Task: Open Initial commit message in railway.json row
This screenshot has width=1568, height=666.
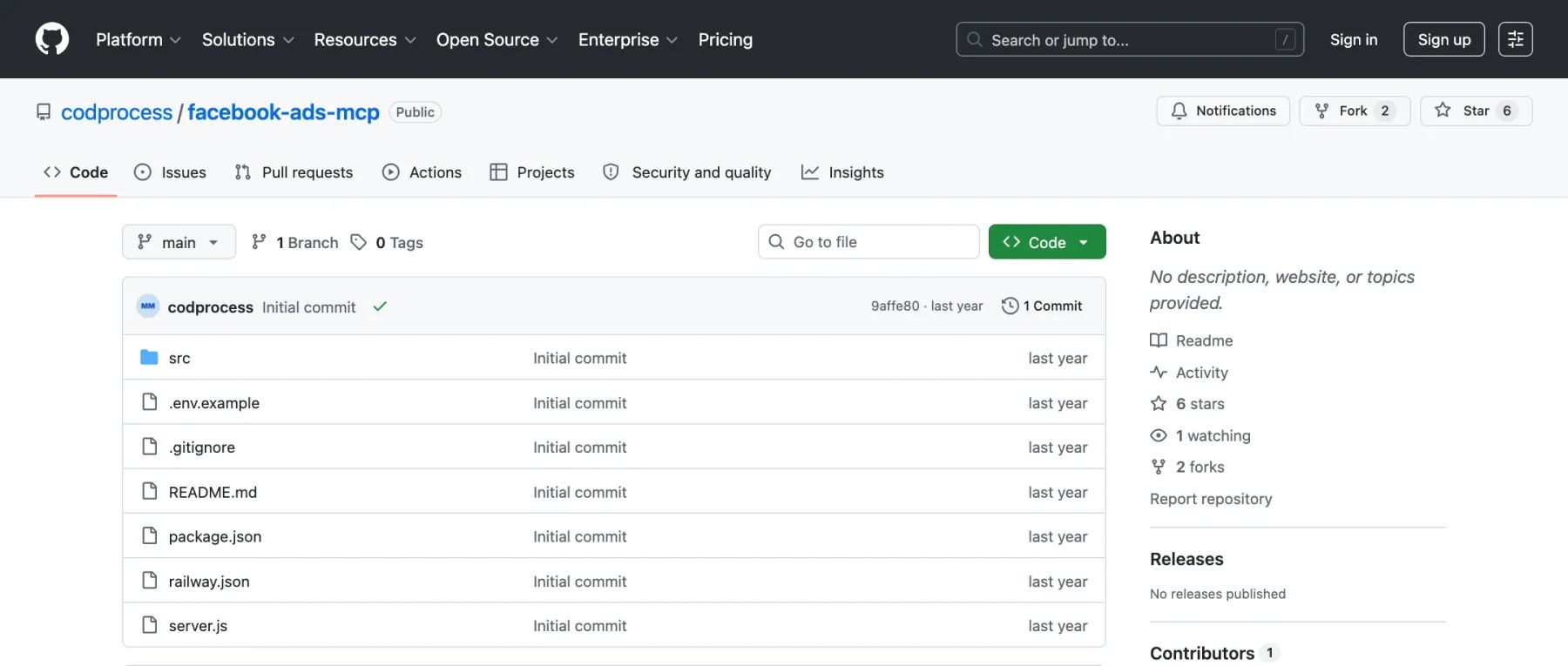Action: tap(580, 582)
